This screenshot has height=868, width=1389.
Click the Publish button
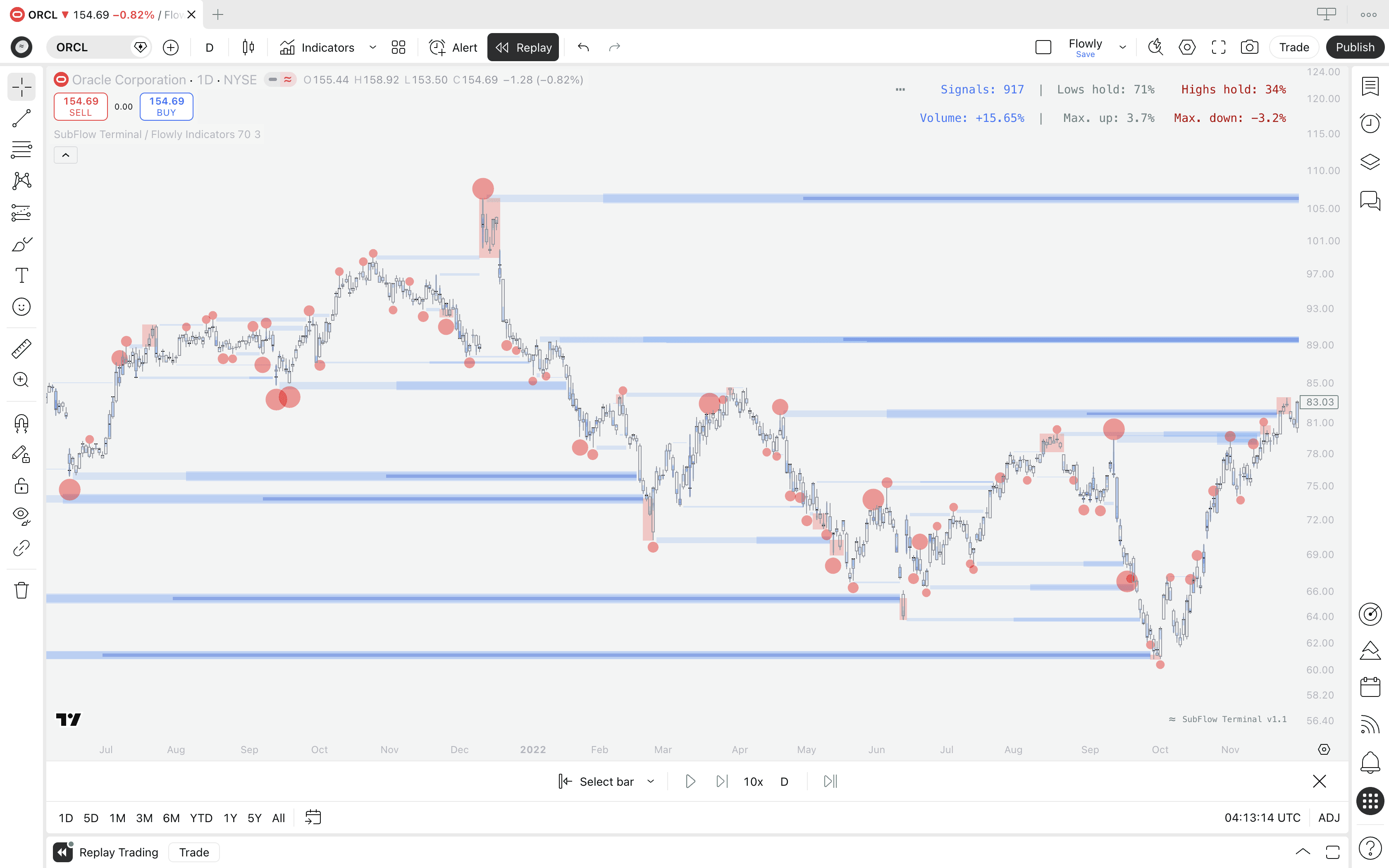(1355, 47)
